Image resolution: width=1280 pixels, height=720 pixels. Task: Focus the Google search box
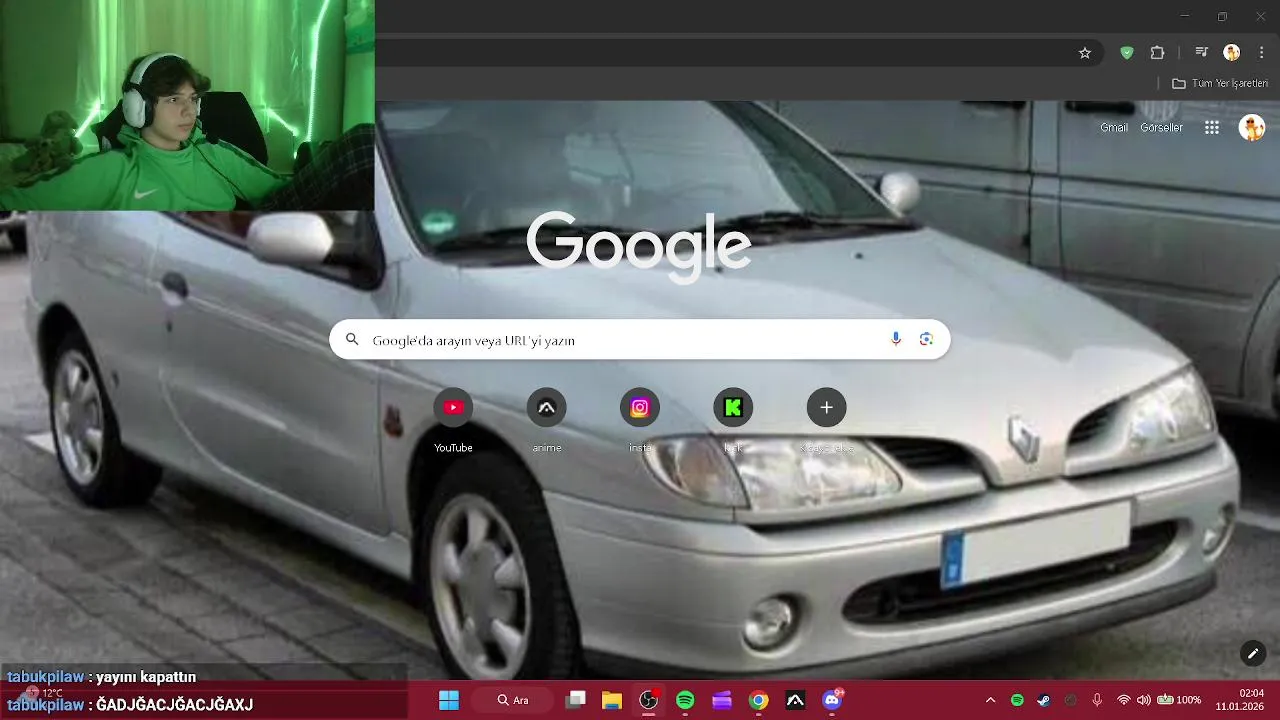[x=640, y=340]
